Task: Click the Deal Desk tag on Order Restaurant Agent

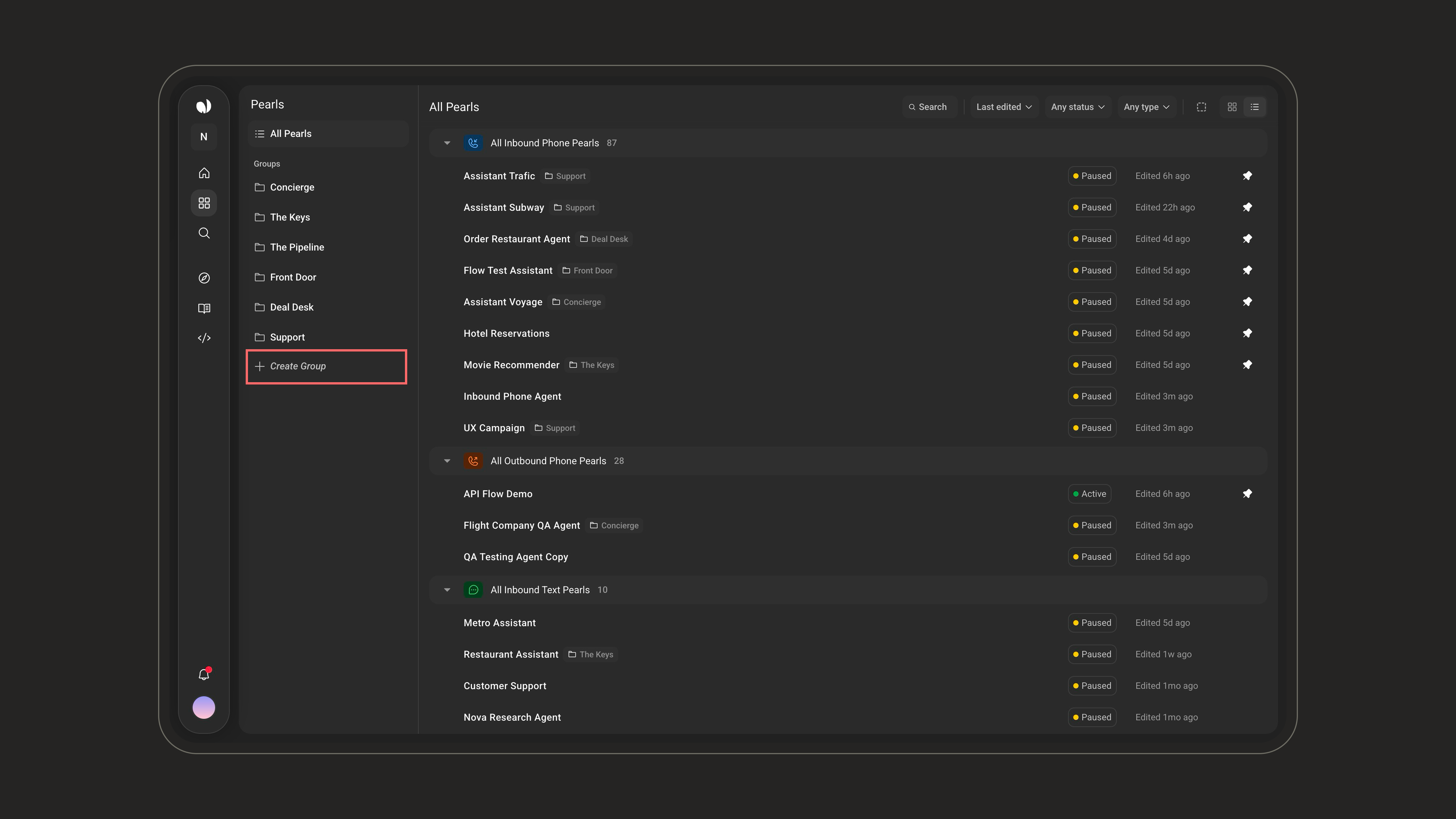Action: 604,239
